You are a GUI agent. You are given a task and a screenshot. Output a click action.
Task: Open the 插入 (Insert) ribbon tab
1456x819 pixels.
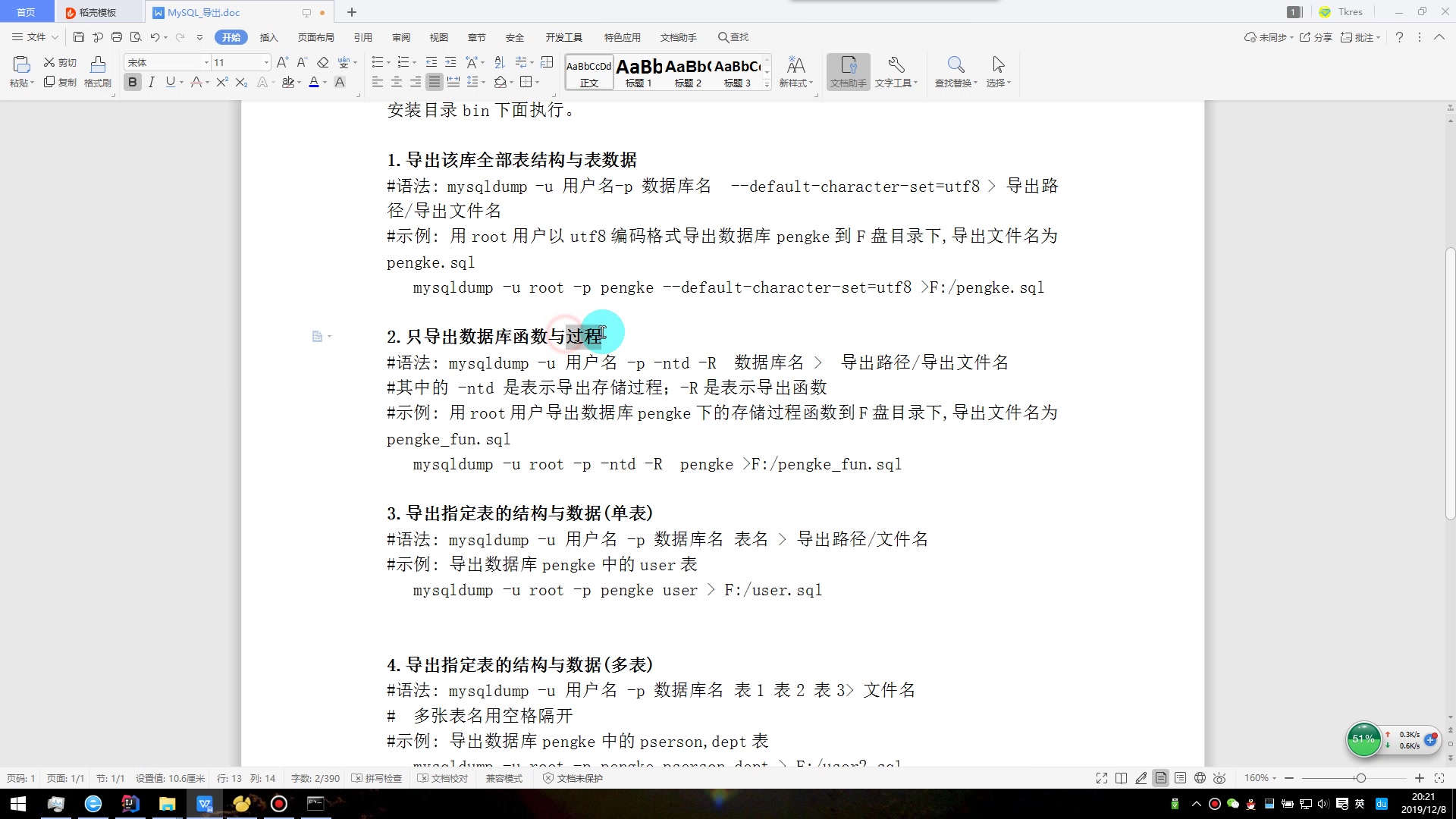[268, 37]
